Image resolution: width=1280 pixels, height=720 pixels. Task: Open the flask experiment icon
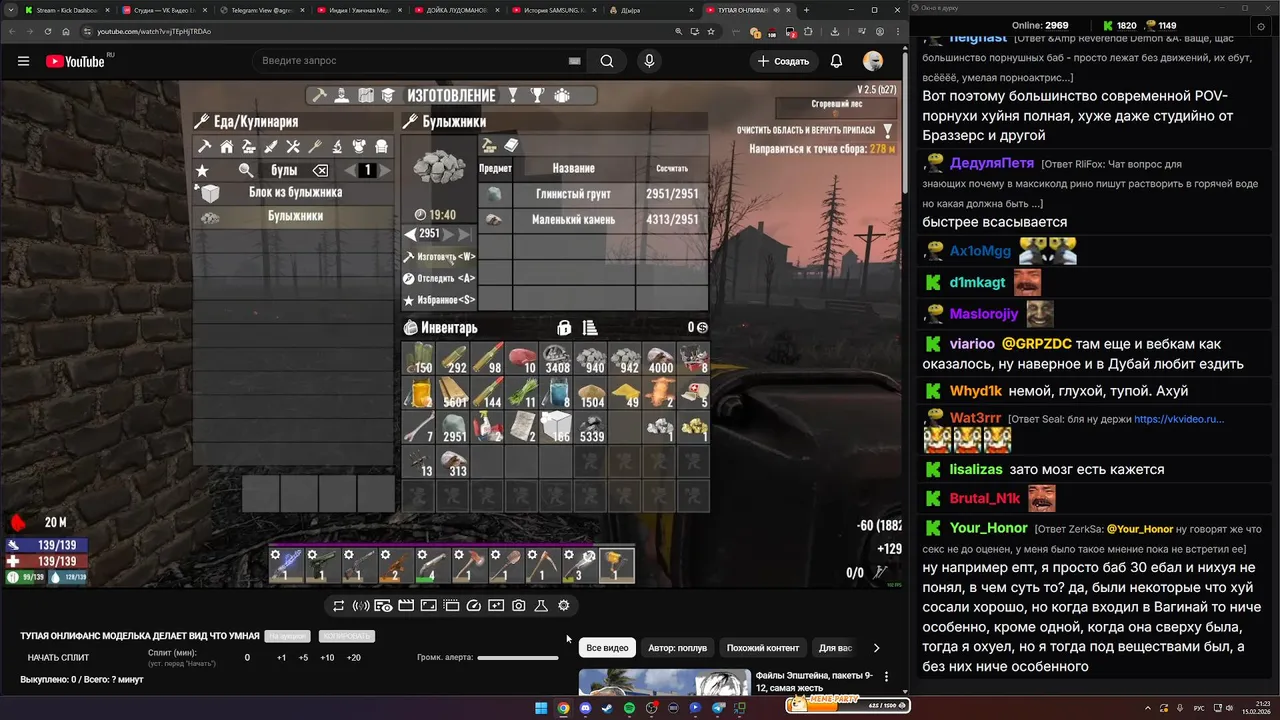coord(541,606)
